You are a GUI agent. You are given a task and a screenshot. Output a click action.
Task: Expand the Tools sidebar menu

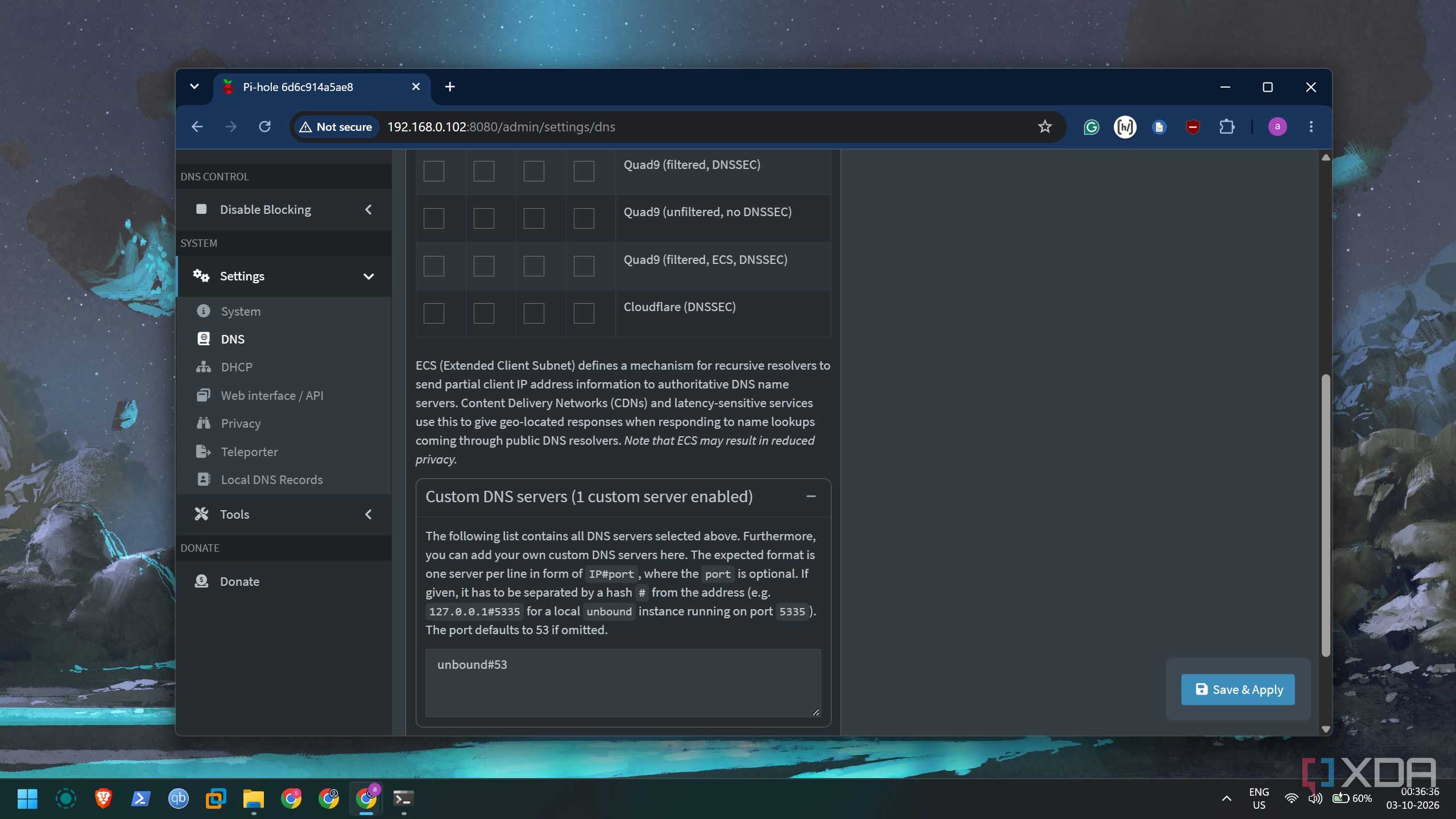coord(284,514)
